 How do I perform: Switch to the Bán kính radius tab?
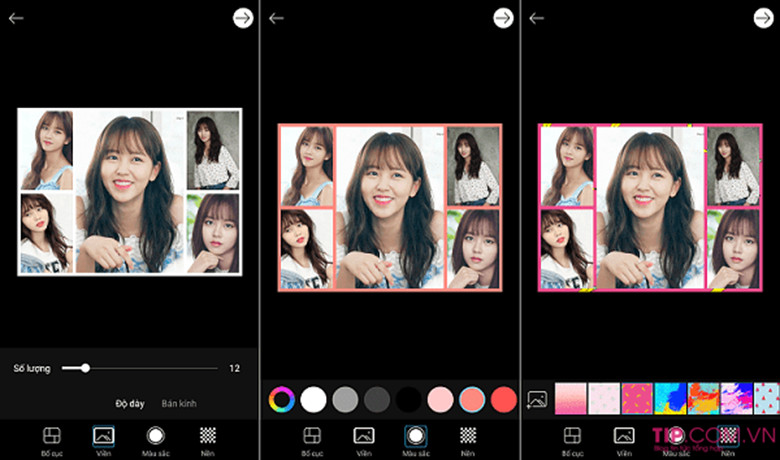click(x=179, y=403)
